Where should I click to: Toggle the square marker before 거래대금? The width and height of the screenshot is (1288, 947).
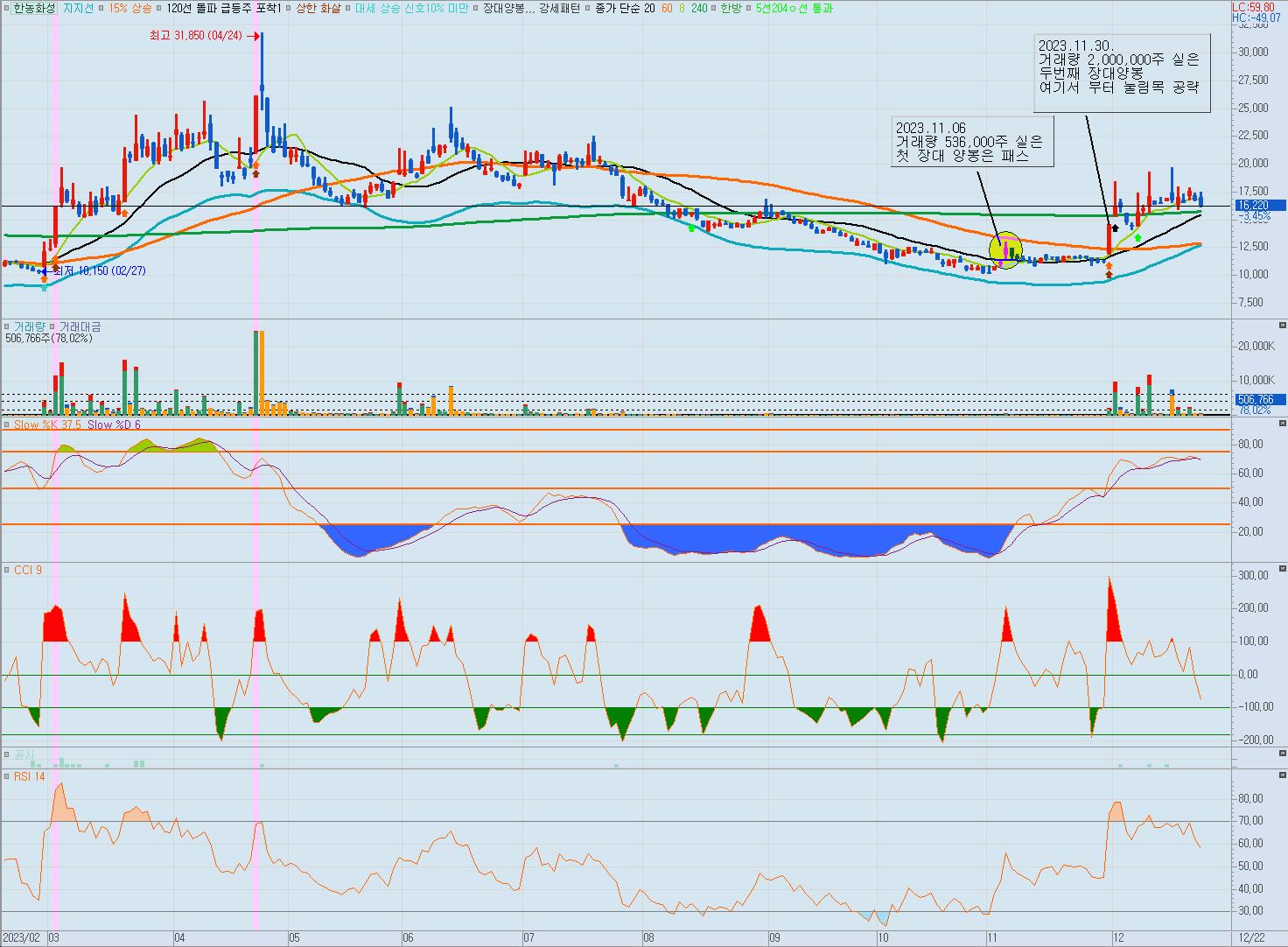pos(52,326)
